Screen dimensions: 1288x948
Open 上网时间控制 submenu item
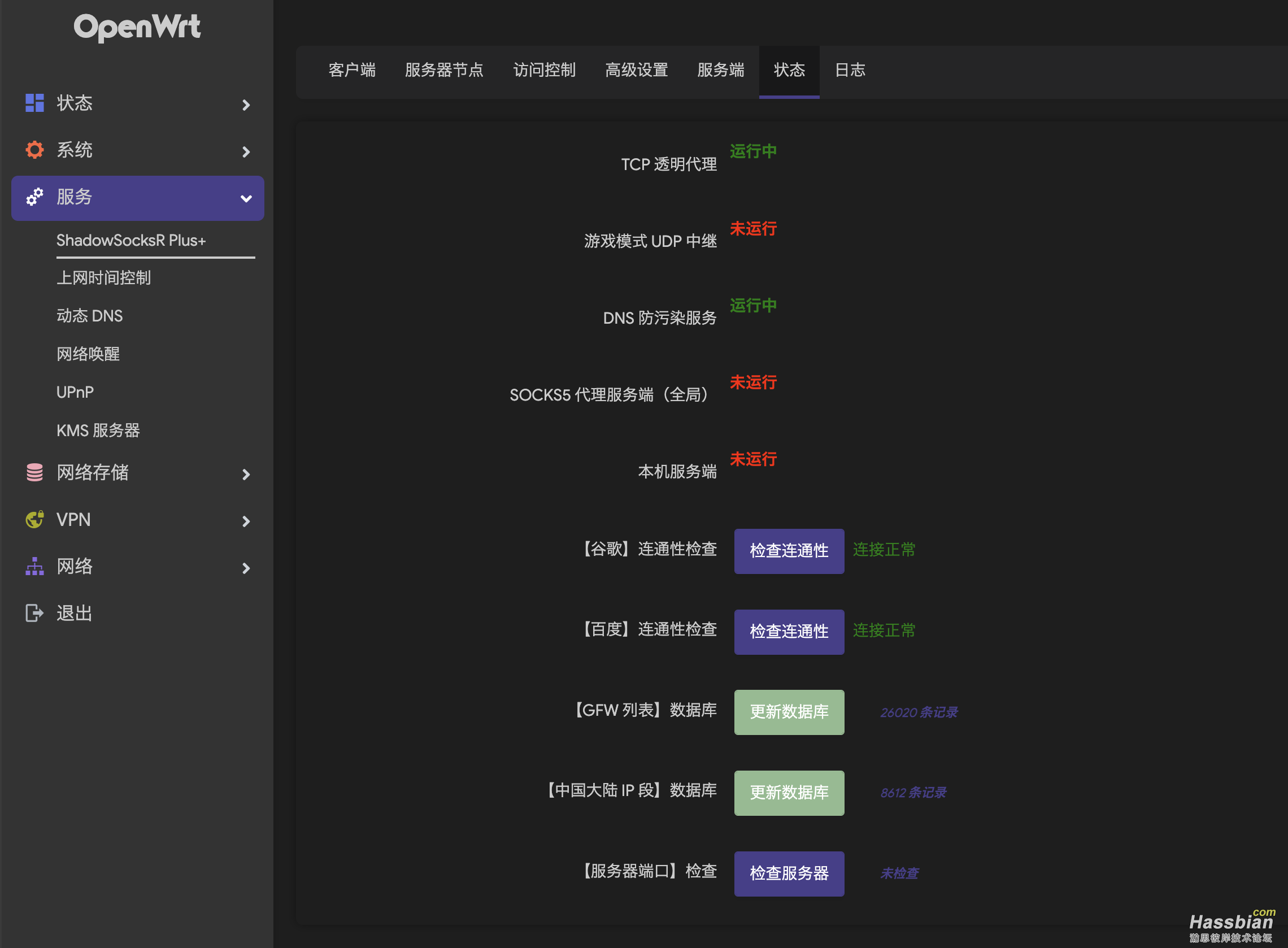(x=103, y=279)
